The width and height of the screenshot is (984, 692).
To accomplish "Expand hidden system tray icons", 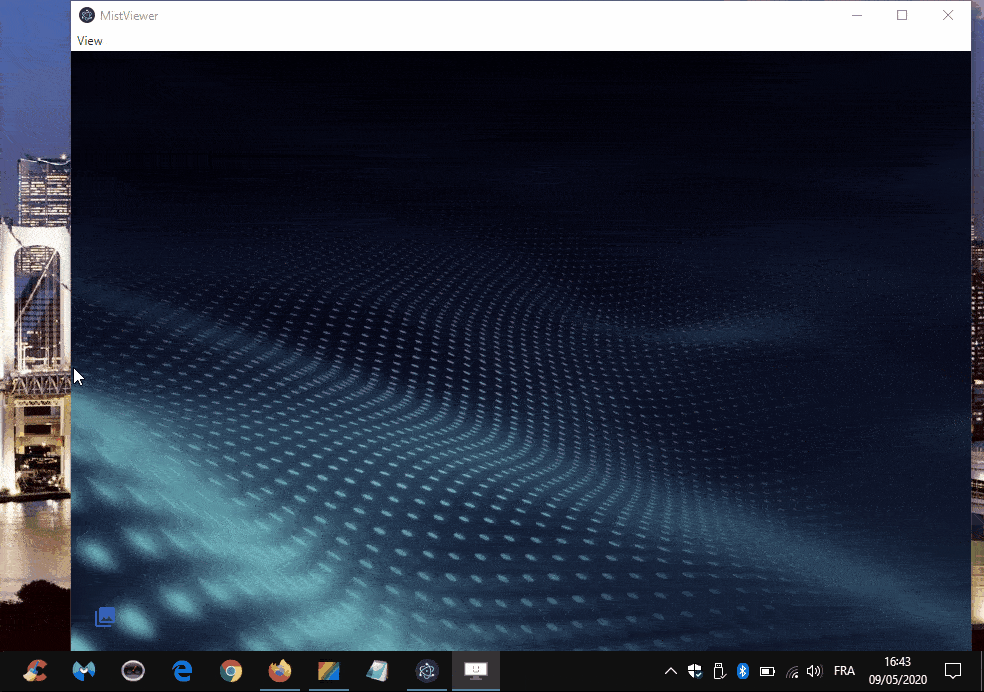I will [x=671, y=671].
